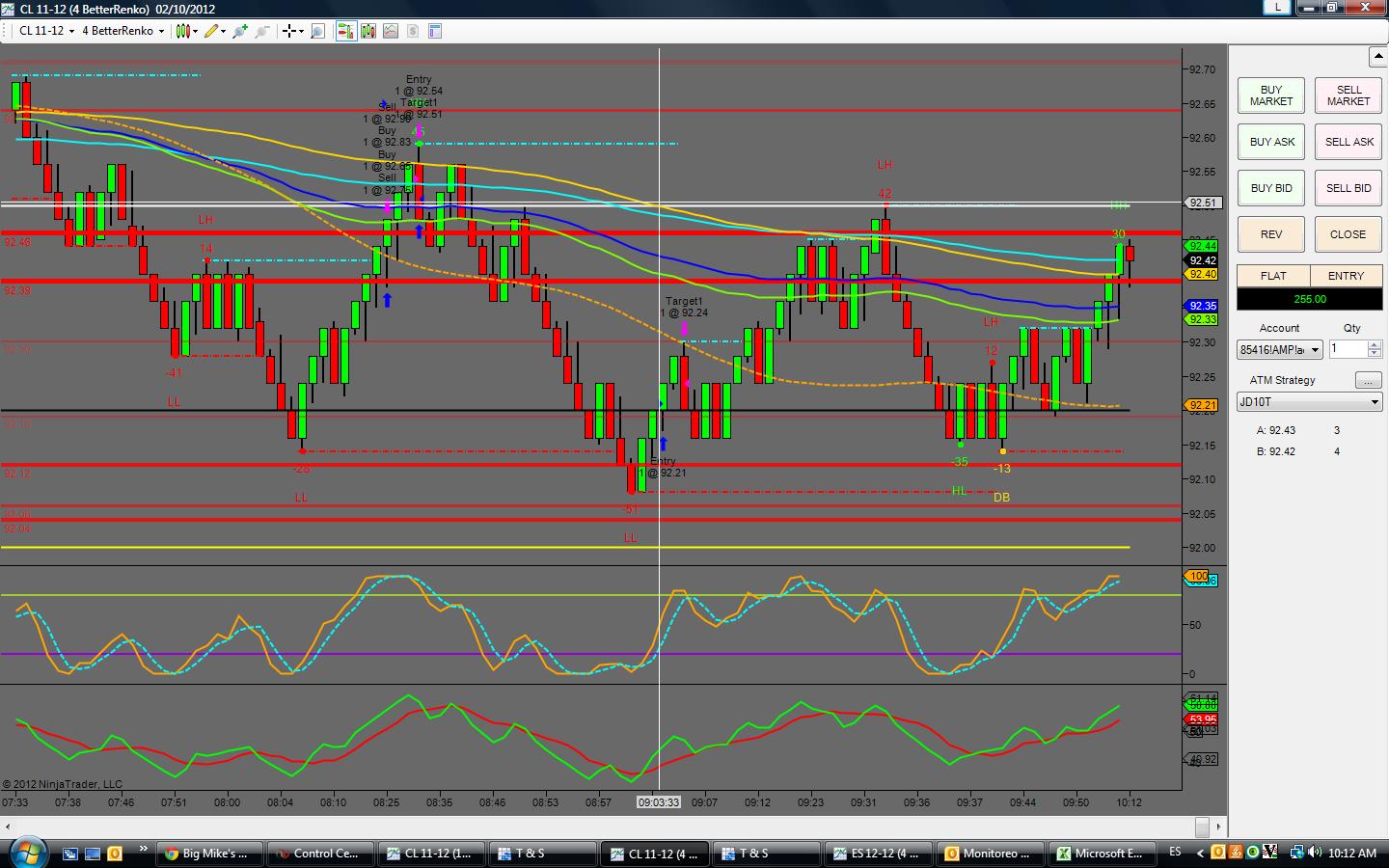Open the indicators chart icon

(391, 31)
